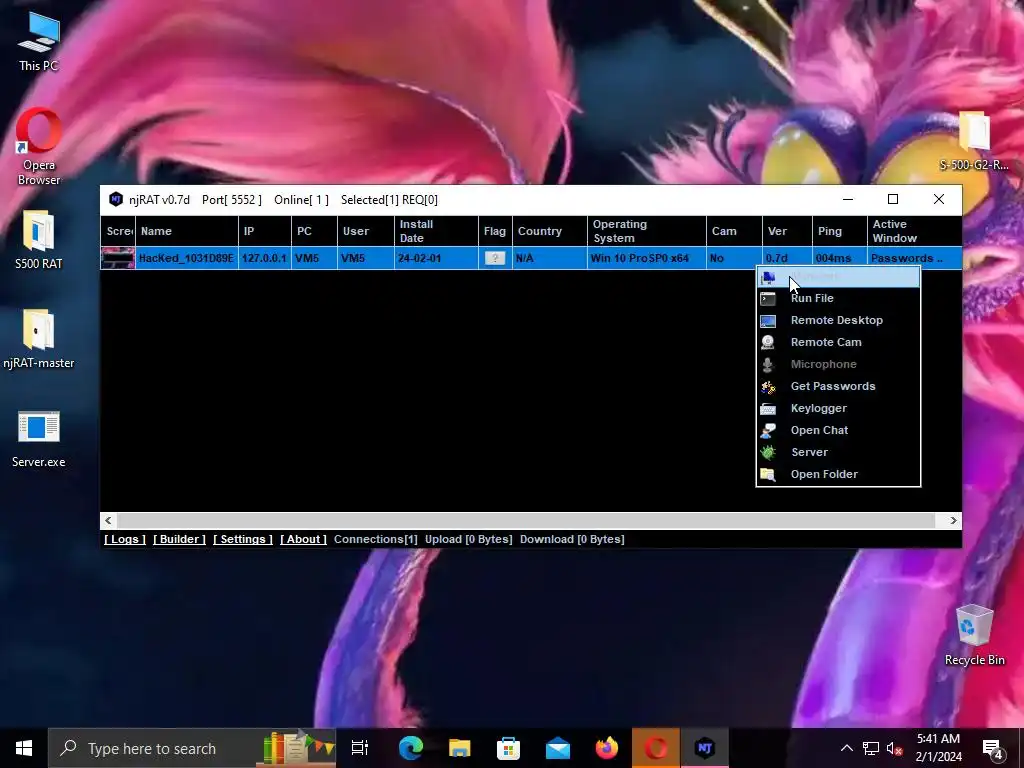Launch Microsoft Edge from the taskbar
1024x768 pixels.
[x=411, y=748]
